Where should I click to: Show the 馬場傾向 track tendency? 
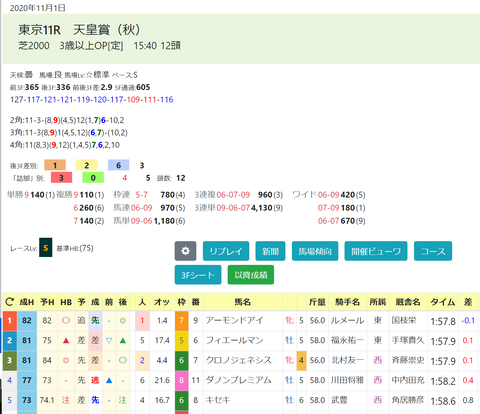(x=315, y=251)
